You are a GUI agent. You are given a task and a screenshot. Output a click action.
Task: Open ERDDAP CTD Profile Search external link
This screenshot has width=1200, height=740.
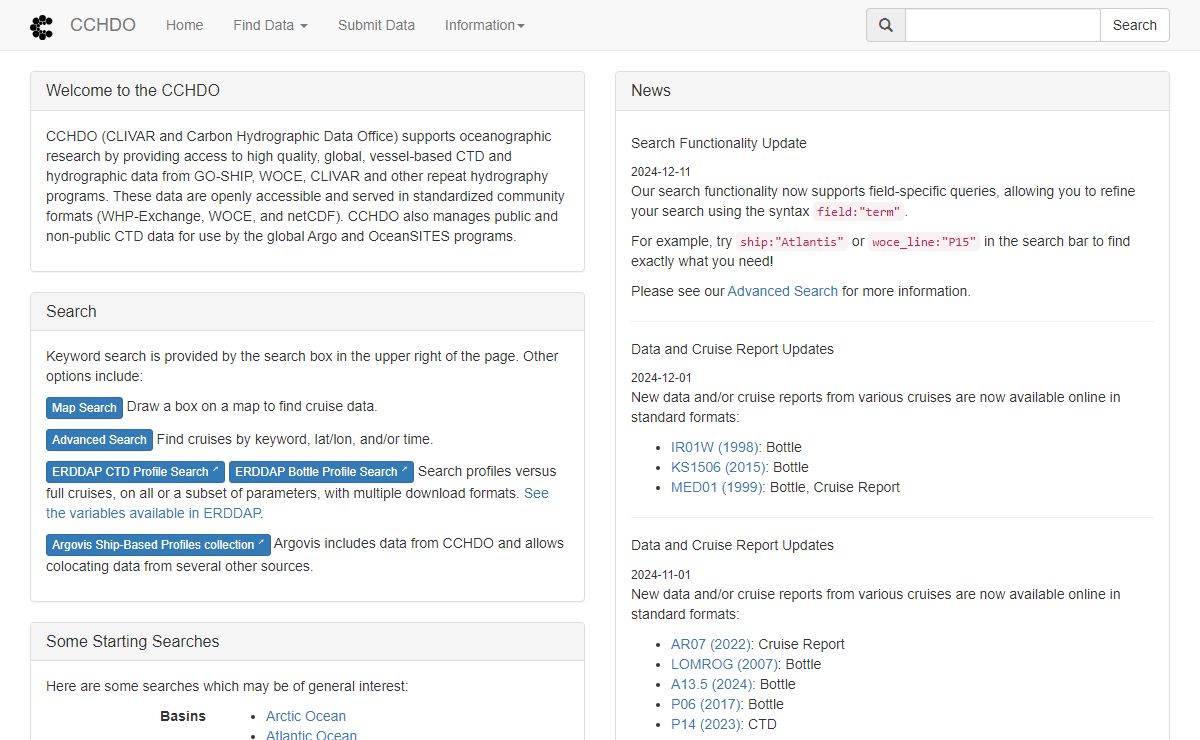click(x=135, y=471)
